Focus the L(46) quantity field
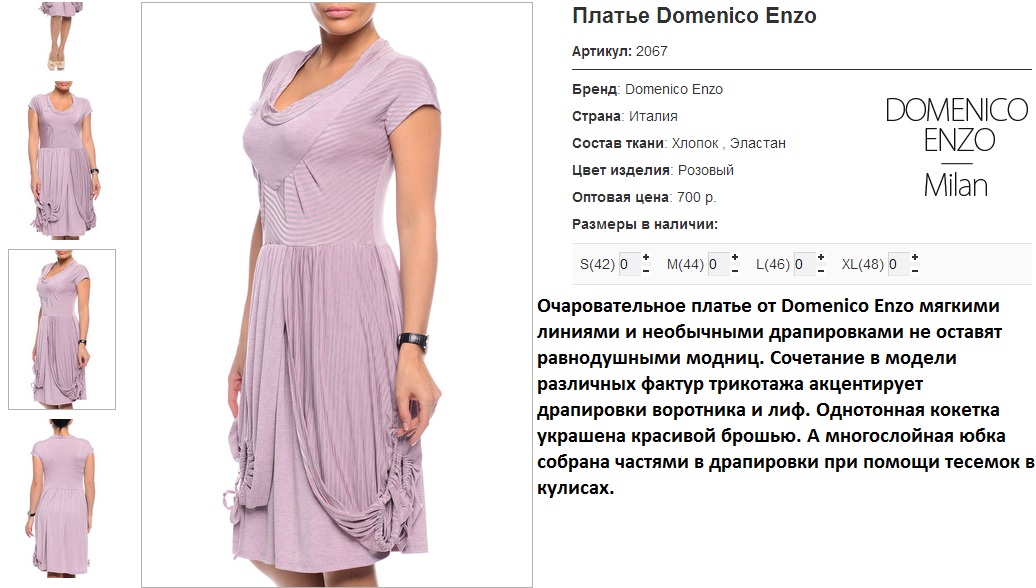The width and height of the screenshot is (1036, 588). (803, 264)
